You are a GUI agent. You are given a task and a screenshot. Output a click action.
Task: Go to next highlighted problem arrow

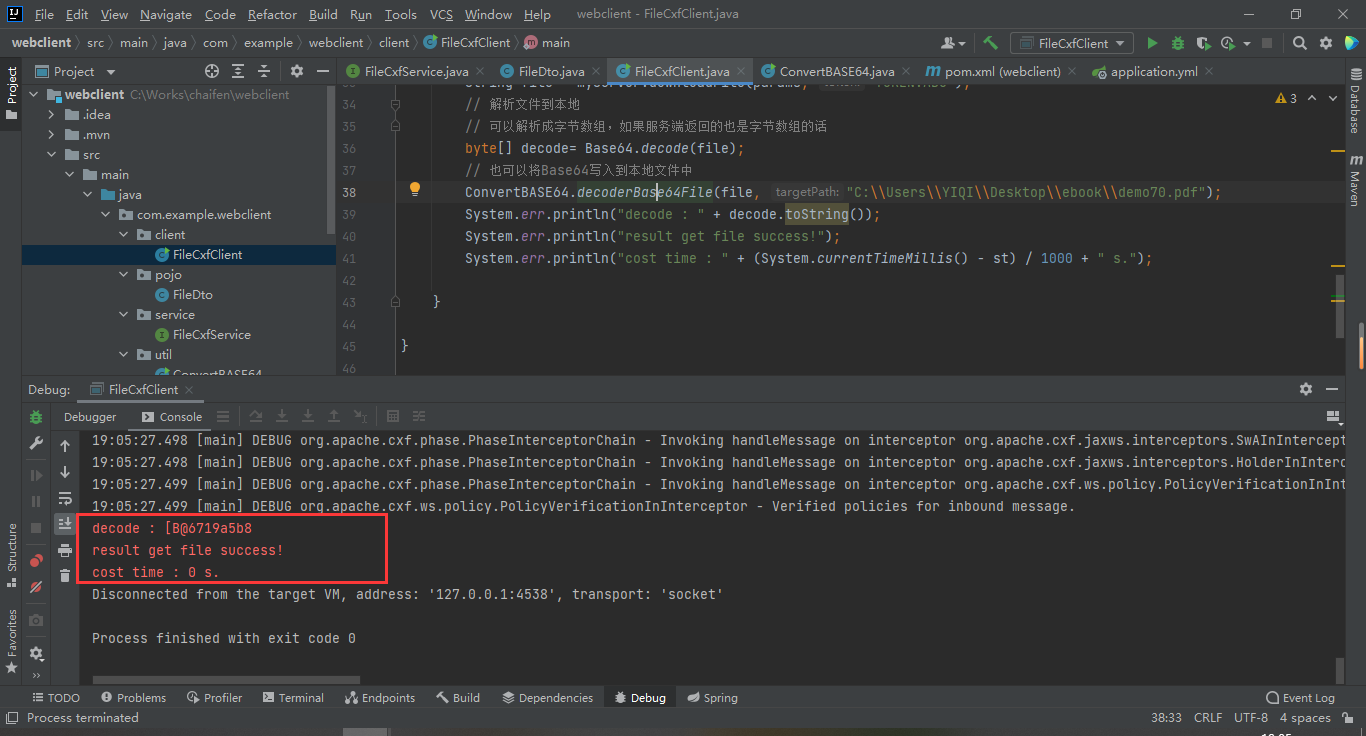tap(1334, 98)
